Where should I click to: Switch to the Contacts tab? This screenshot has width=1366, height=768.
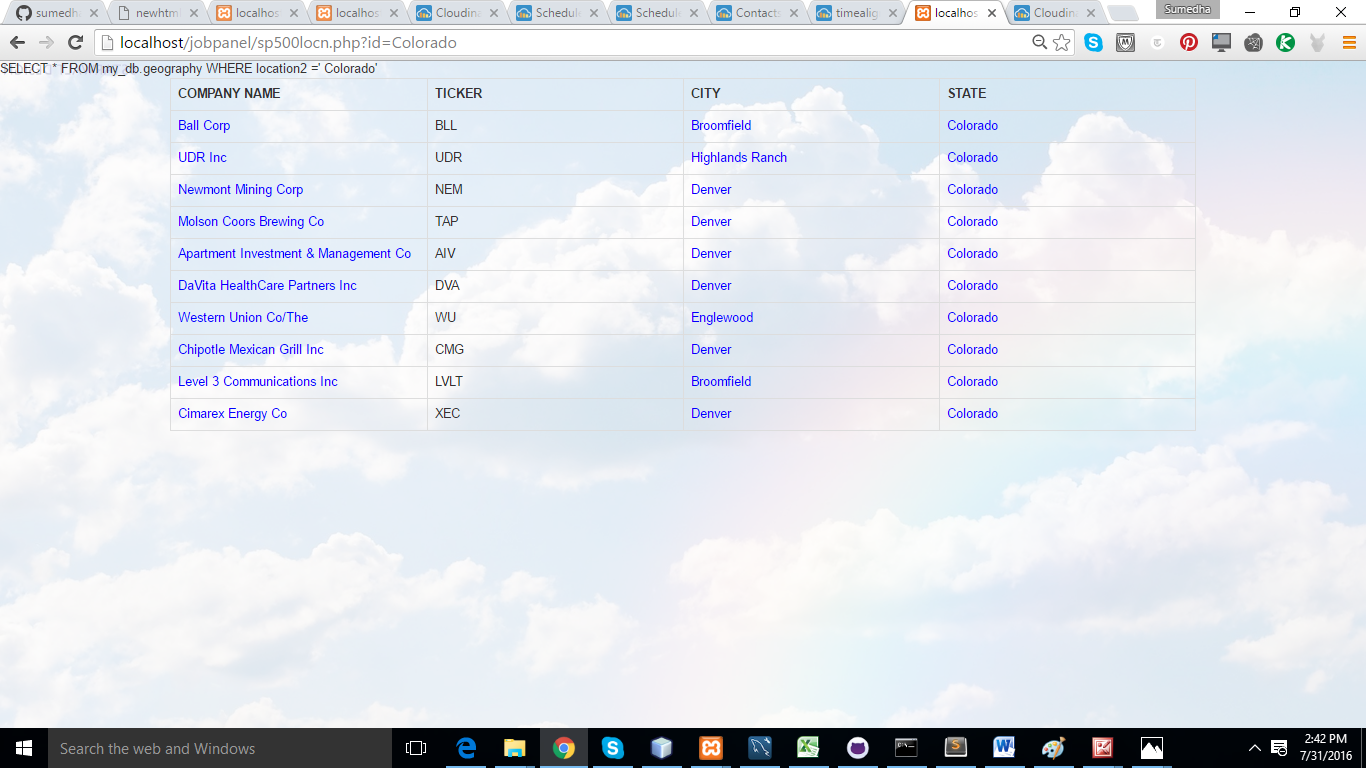click(x=755, y=14)
